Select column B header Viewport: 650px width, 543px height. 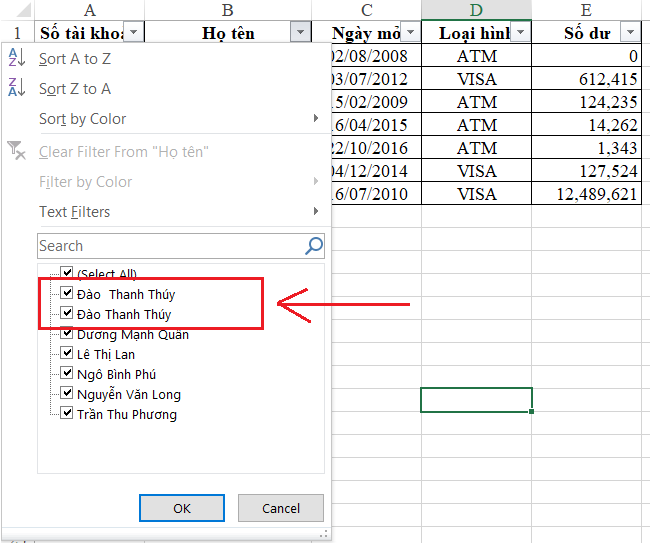(228, 10)
